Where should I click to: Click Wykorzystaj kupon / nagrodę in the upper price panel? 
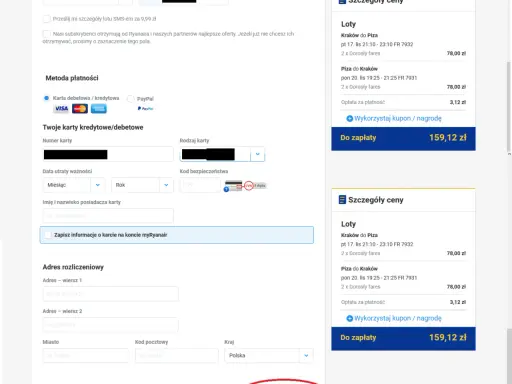[398, 118]
